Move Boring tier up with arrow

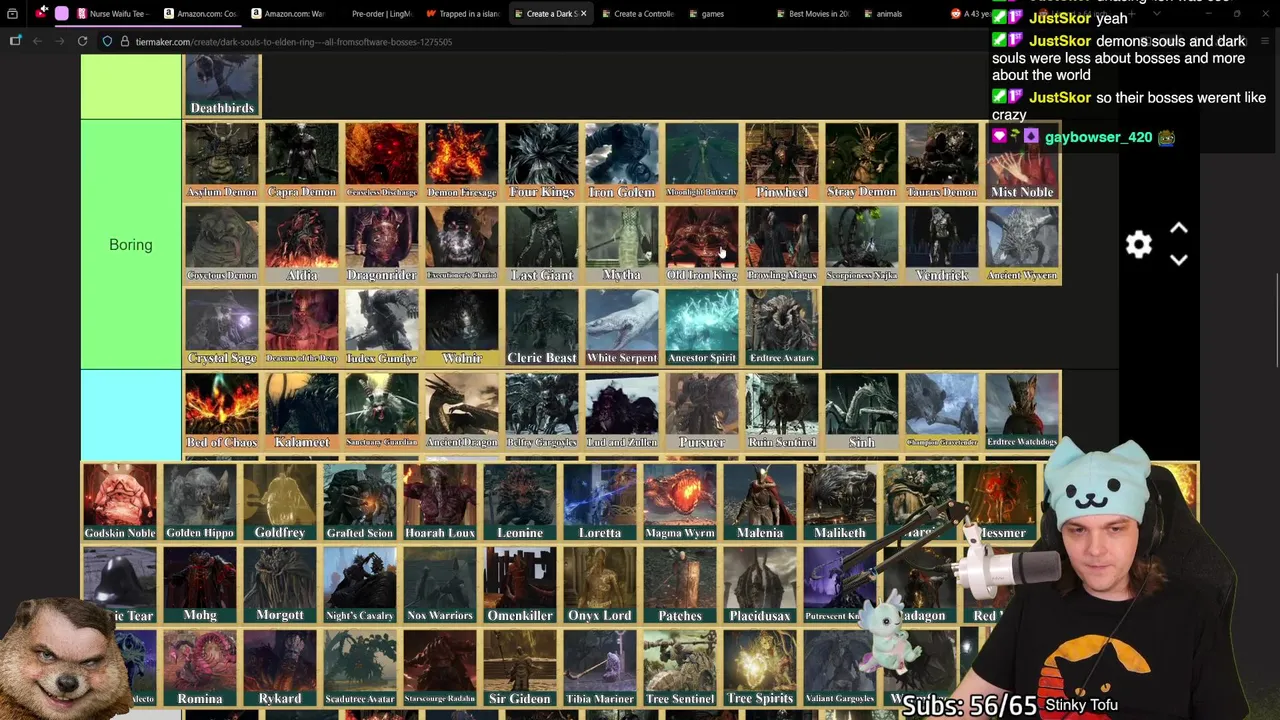point(1179,229)
